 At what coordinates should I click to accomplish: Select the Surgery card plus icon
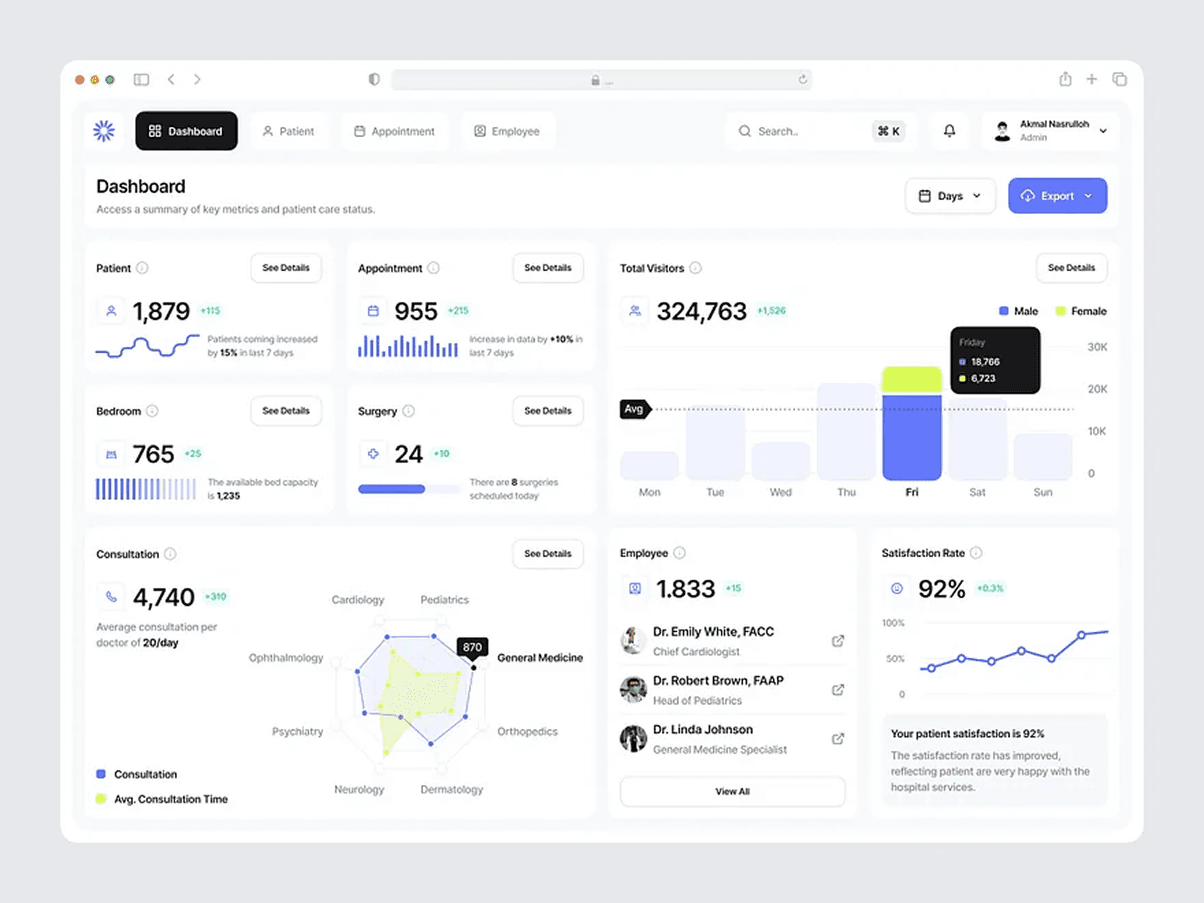372,453
